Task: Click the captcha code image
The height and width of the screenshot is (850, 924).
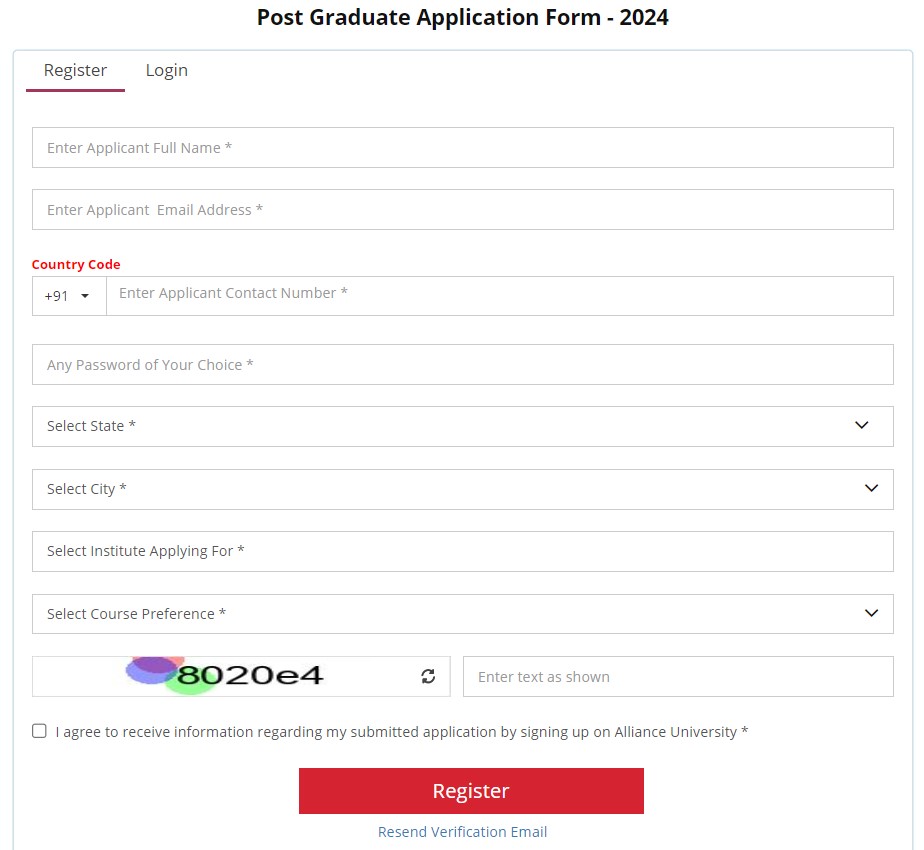Action: pyautogui.click(x=226, y=675)
